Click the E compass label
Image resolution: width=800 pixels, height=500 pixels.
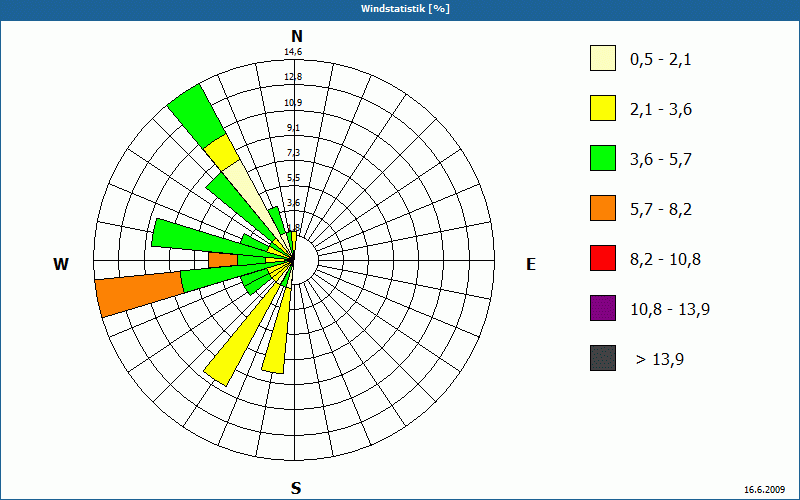click(531, 264)
